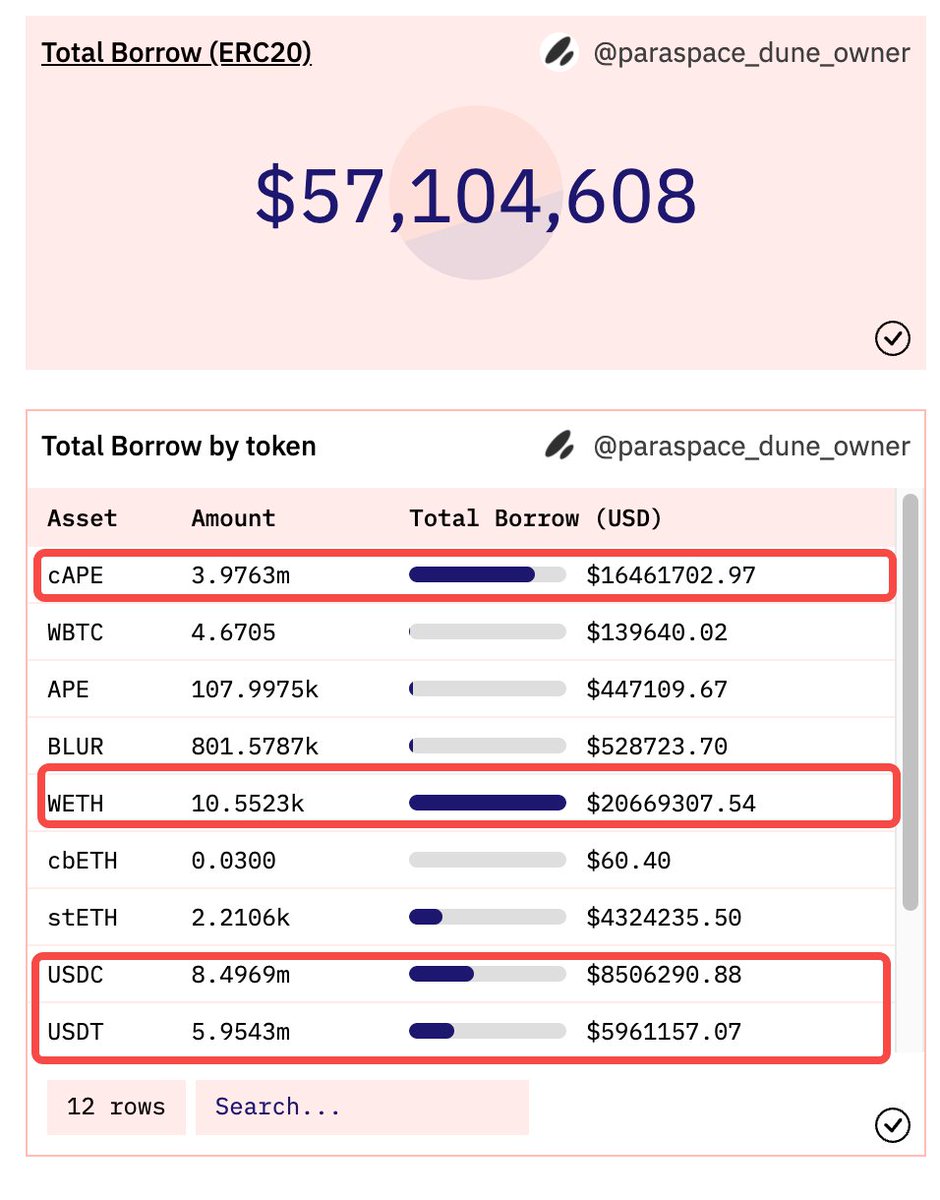Click the Dune logo icon in table card

coord(559,446)
